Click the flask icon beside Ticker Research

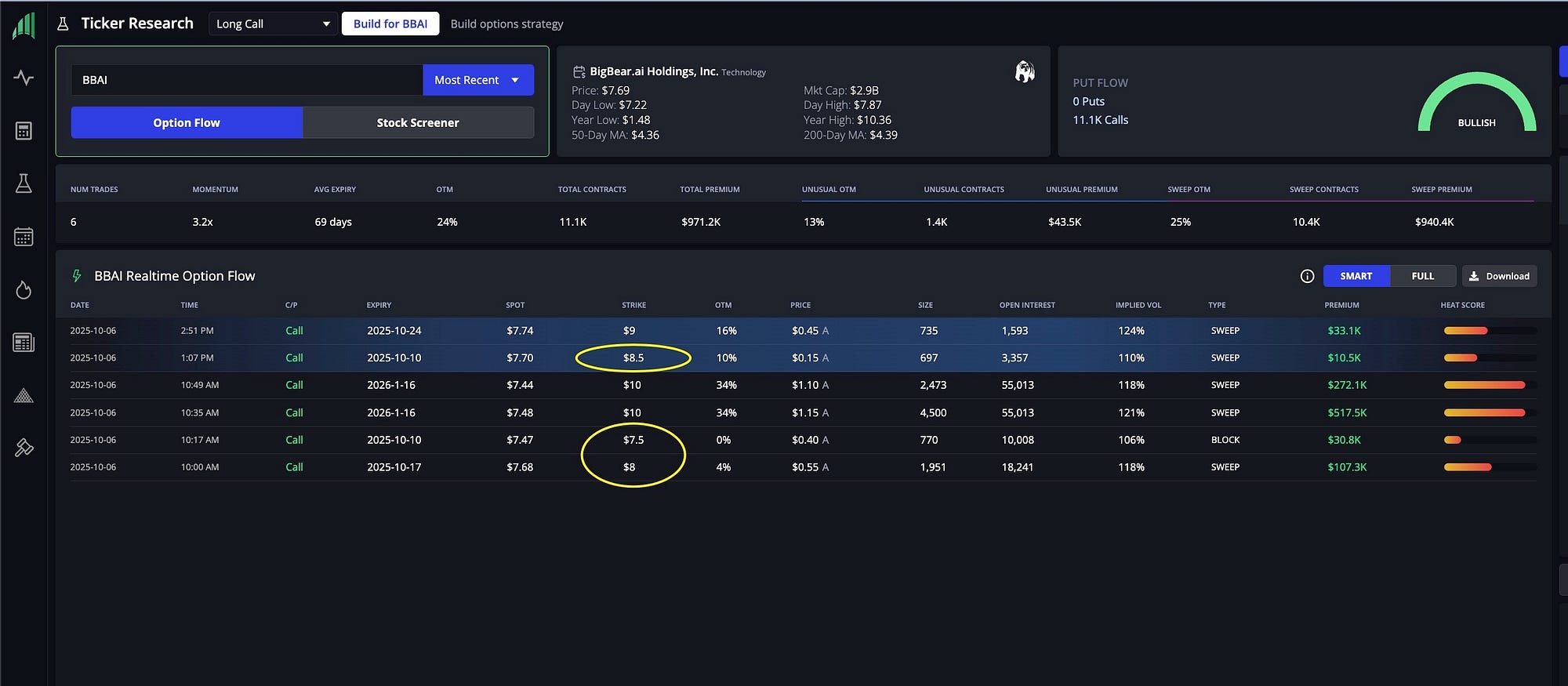pyautogui.click(x=63, y=24)
